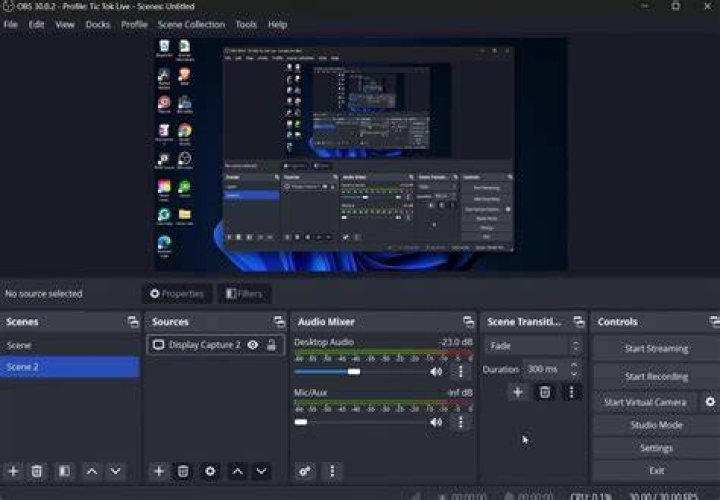720x500 pixels.
Task: Open the Fade transition dropdown
Action: 534,346
